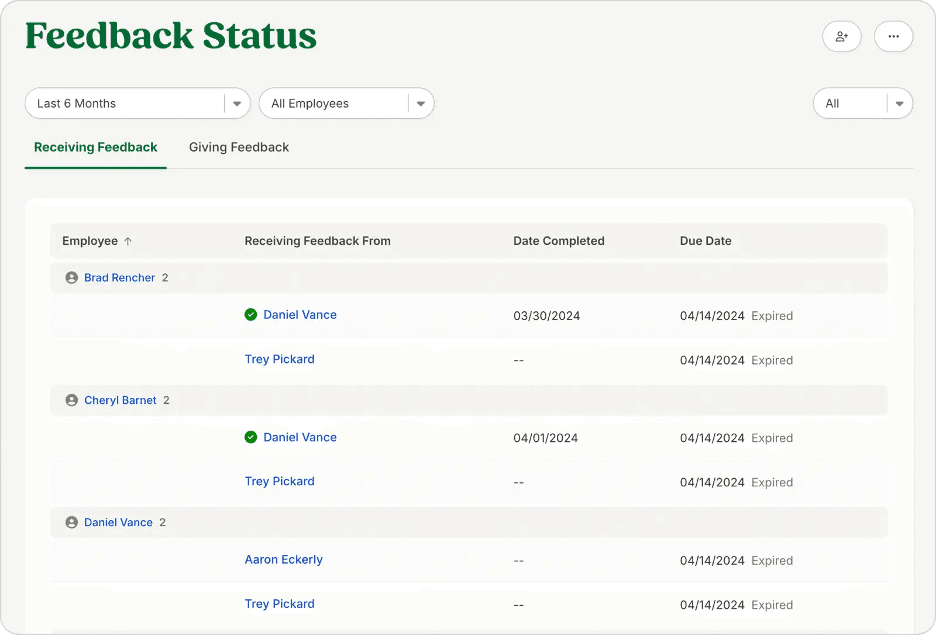The image size is (936, 636).
Task: Switch to the Giving Feedback tab
Action: [x=239, y=148]
